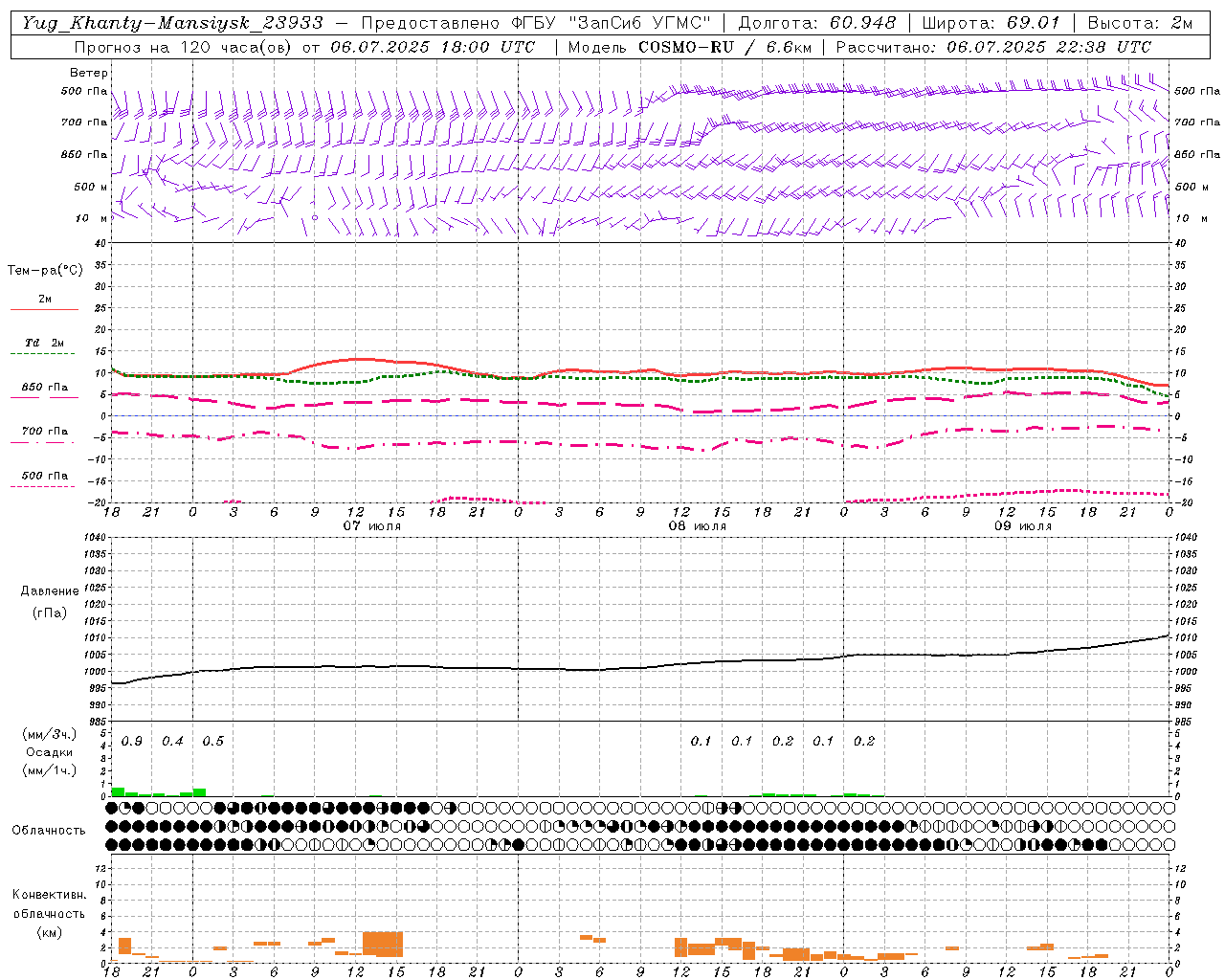Click the Давление panel label
1225x980 pixels.
pyautogui.click(x=50, y=590)
